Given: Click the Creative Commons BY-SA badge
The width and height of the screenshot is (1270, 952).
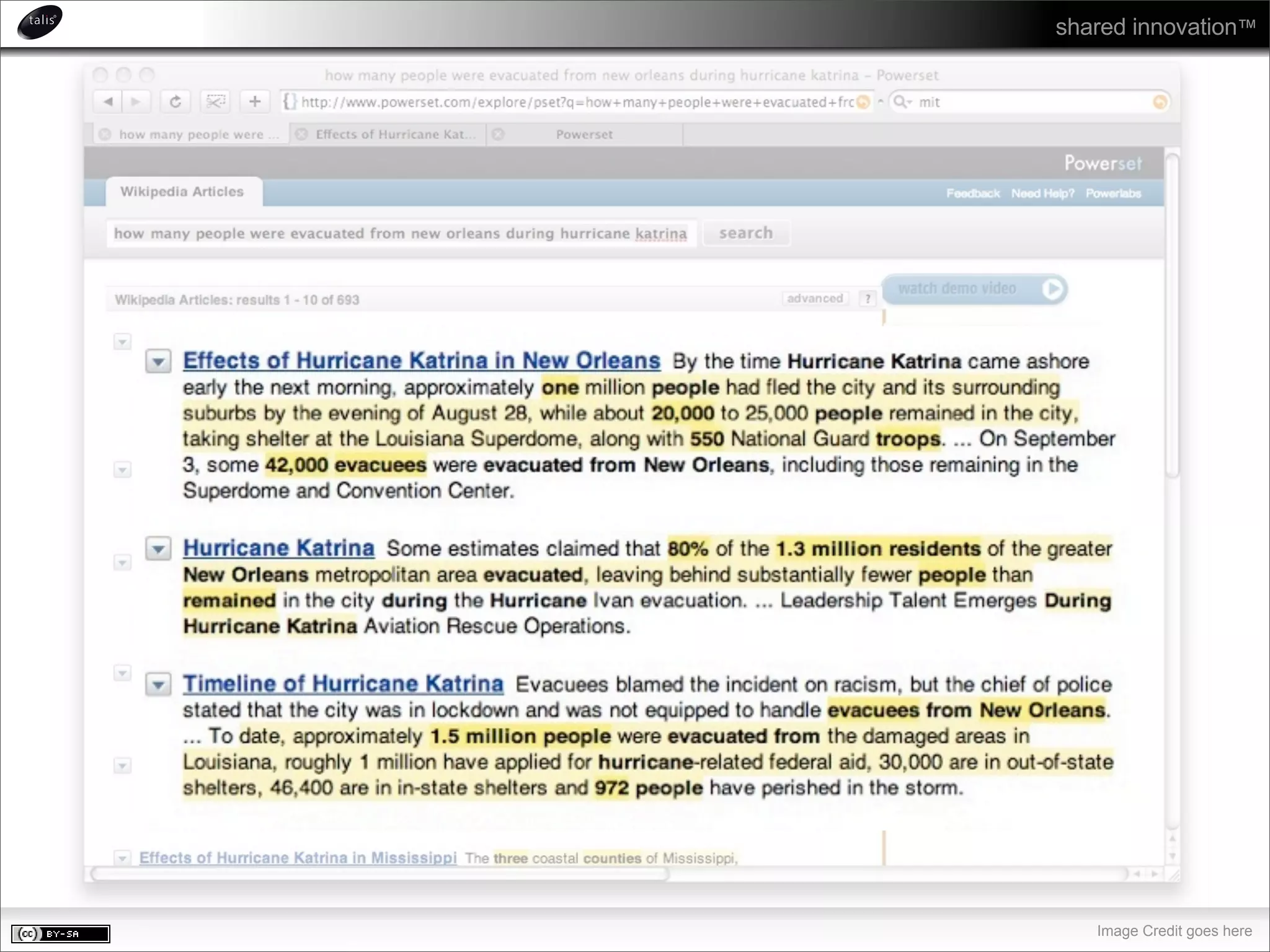Looking at the screenshot, I should pos(61,933).
